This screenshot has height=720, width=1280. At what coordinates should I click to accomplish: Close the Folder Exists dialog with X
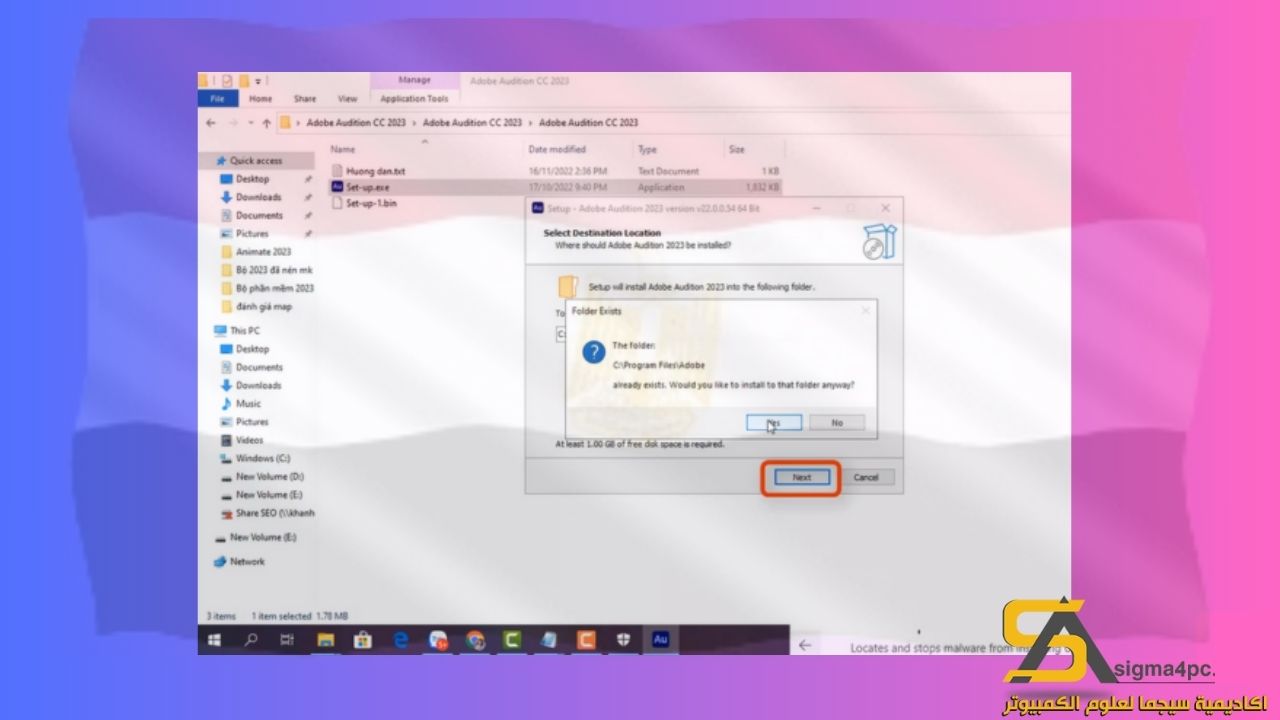coord(865,311)
